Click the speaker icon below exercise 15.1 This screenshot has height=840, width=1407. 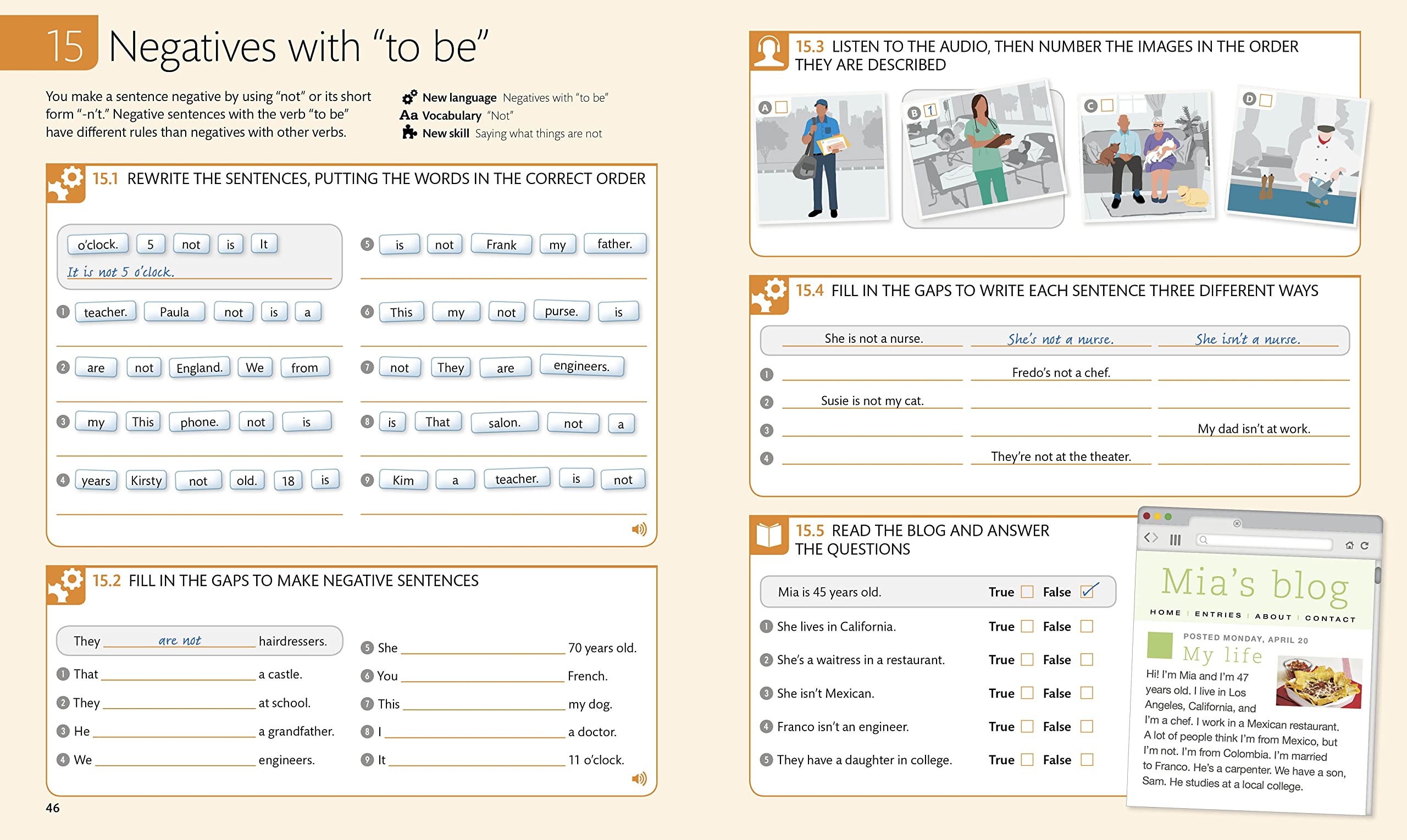click(640, 529)
